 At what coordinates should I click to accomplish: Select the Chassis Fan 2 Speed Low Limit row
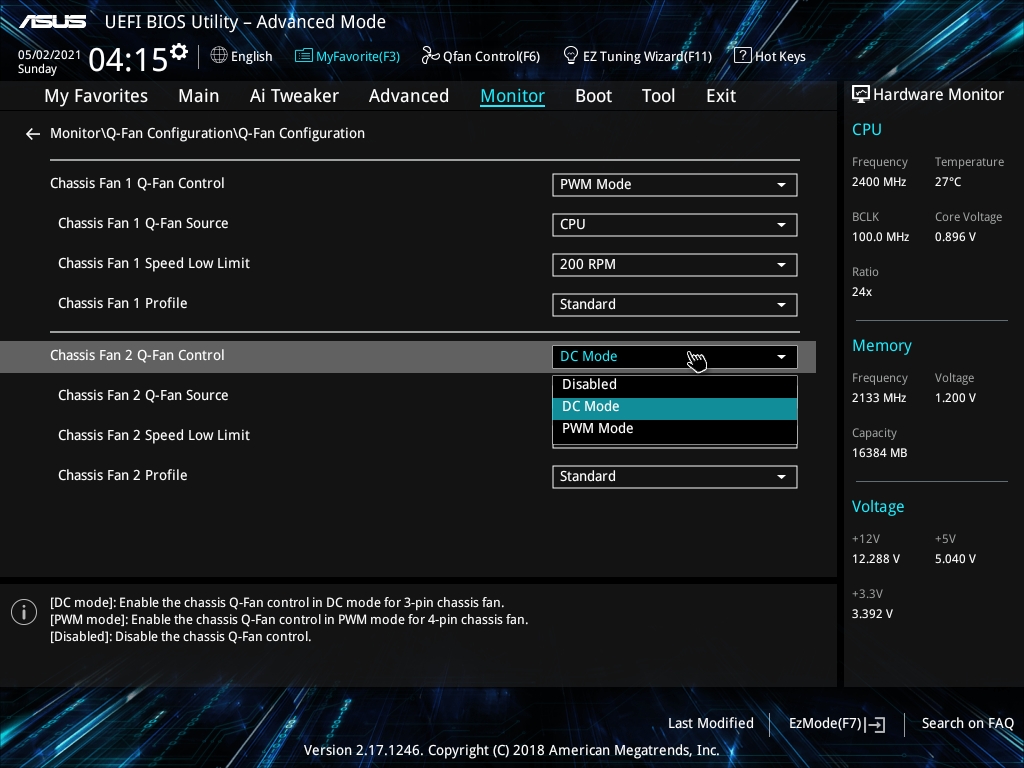pyautogui.click(x=153, y=436)
